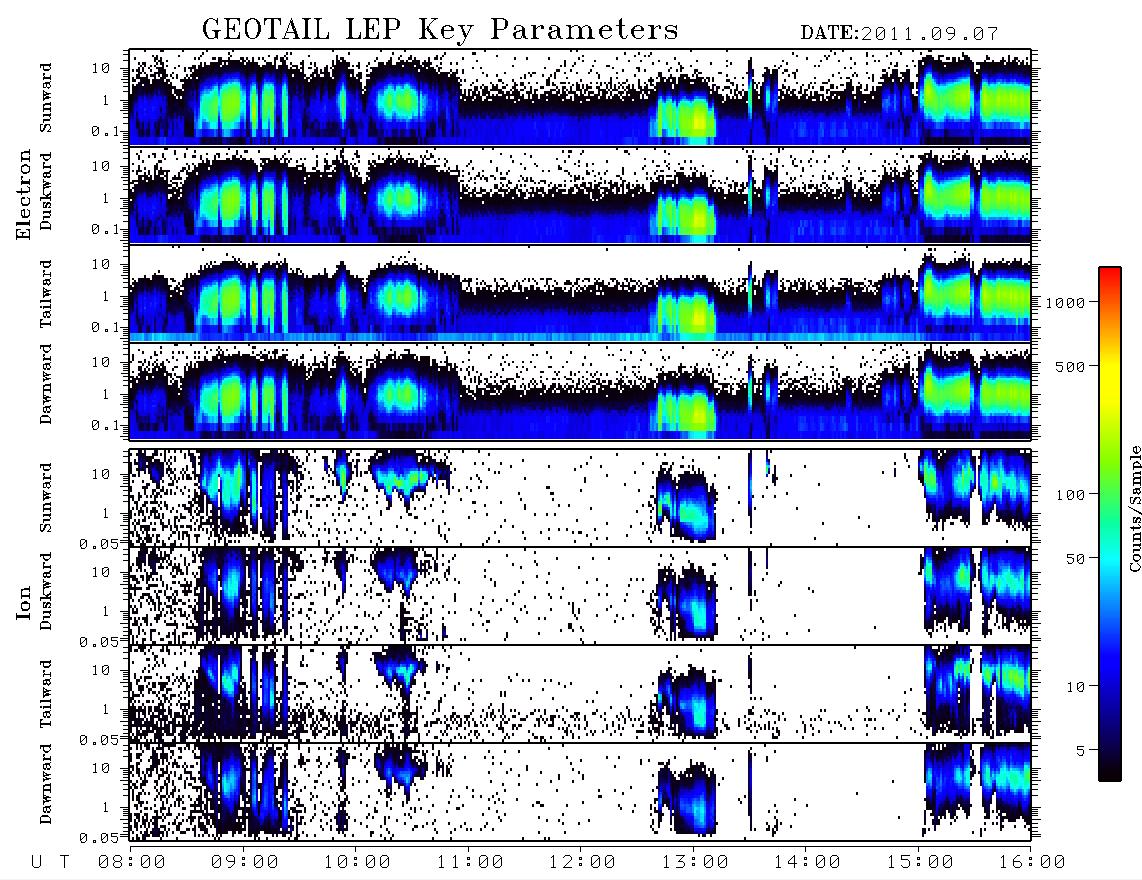Image resolution: width=1142 pixels, height=880 pixels.
Task: Select the Electron "Dawnward" panel label
Action: click(46, 384)
